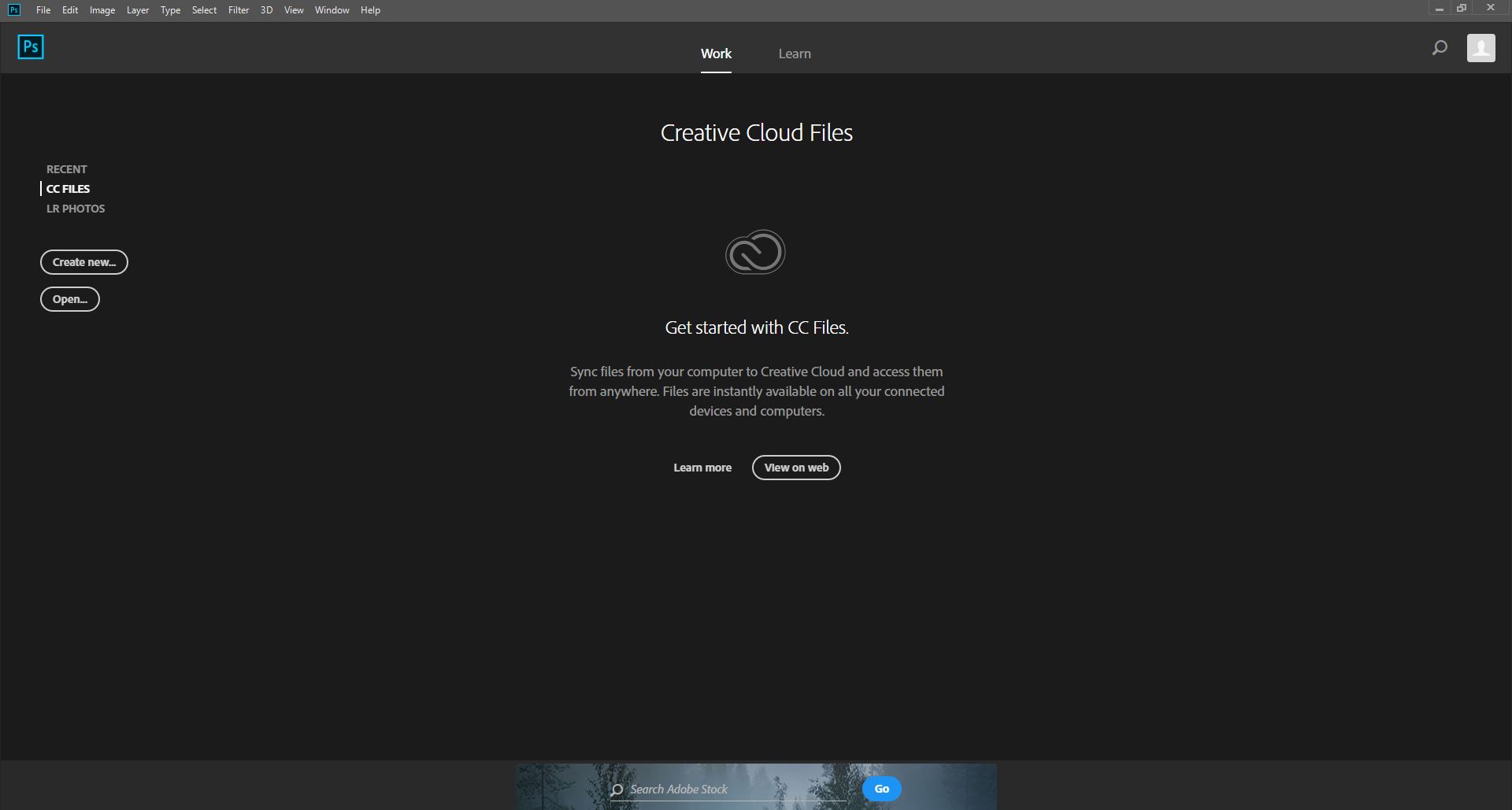Open the Select menu
This screenshot has height=810, width=1512.
click(204, 10)
